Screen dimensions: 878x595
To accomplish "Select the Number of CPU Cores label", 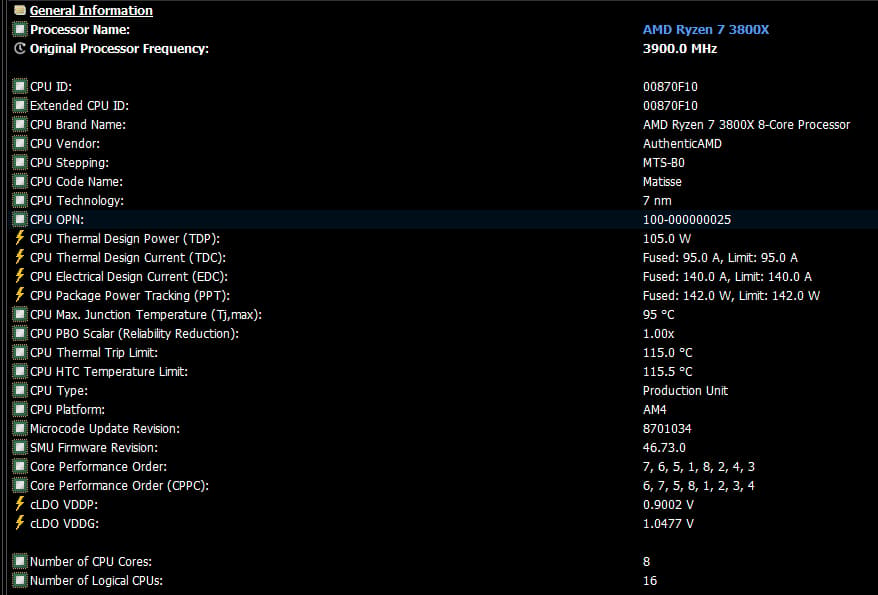I will (91, 562).
